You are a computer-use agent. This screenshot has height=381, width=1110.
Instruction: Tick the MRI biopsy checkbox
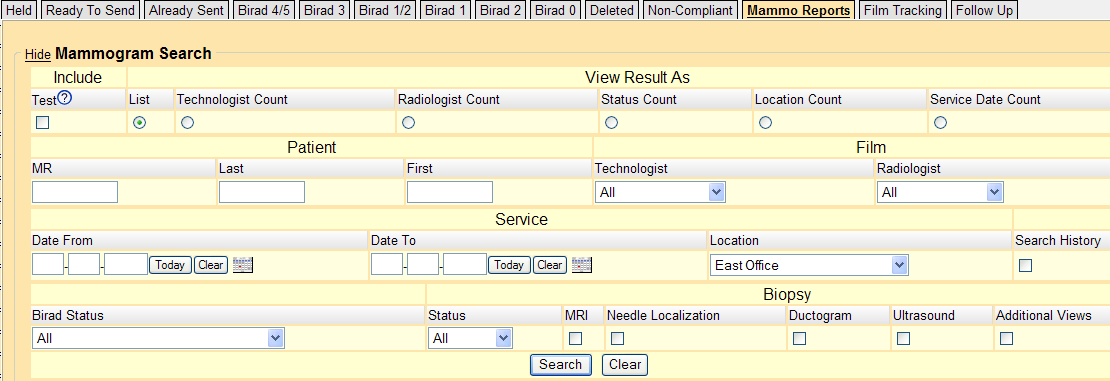tap(576, 339)
